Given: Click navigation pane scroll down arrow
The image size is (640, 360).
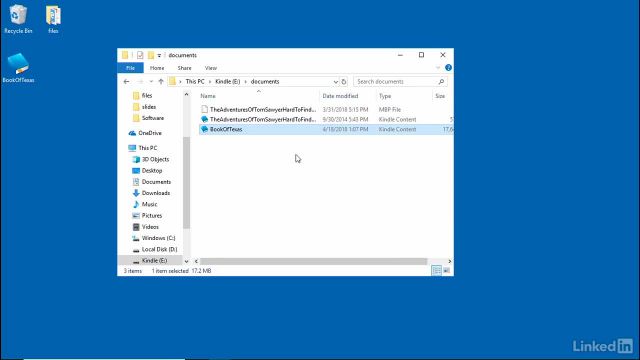Looking at the screenshot, I should (187, 261).
